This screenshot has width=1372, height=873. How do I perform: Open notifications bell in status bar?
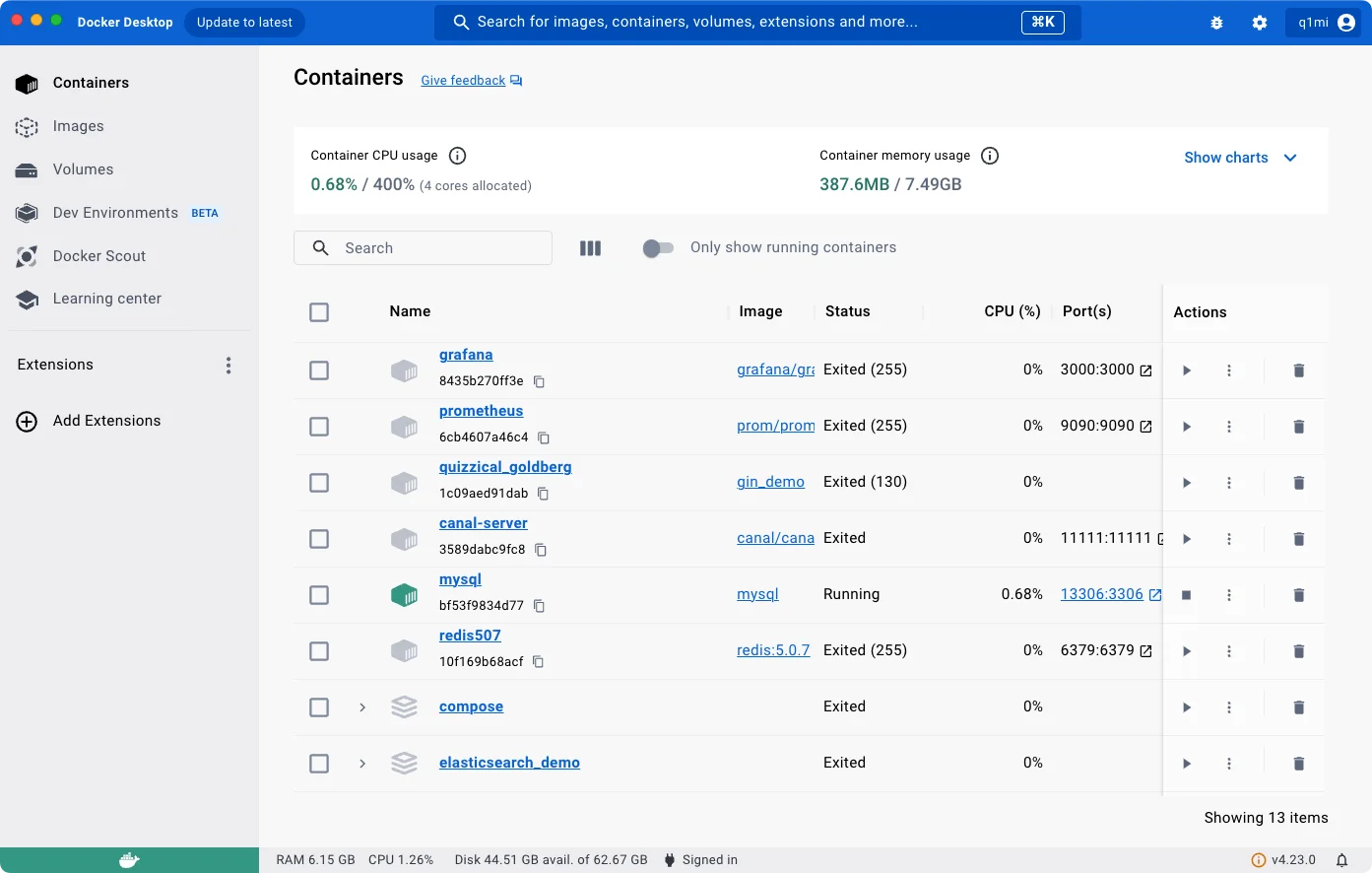pyautogui.click(x=1342, y=859)
